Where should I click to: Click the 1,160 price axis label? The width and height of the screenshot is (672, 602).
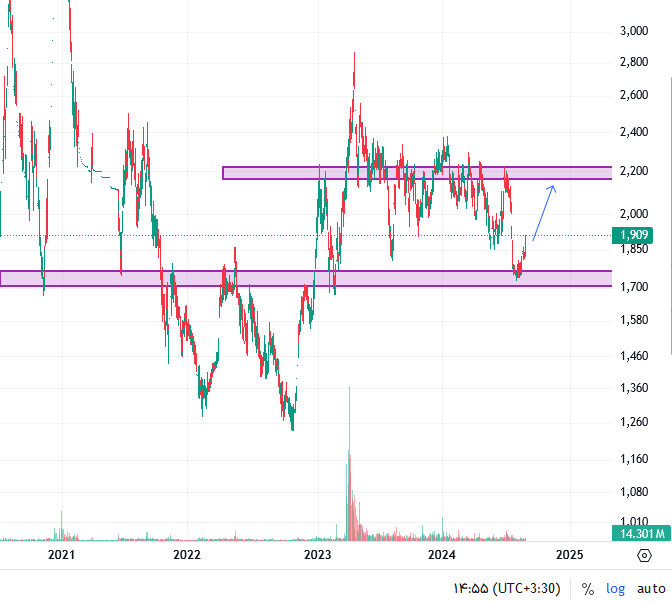634,459
